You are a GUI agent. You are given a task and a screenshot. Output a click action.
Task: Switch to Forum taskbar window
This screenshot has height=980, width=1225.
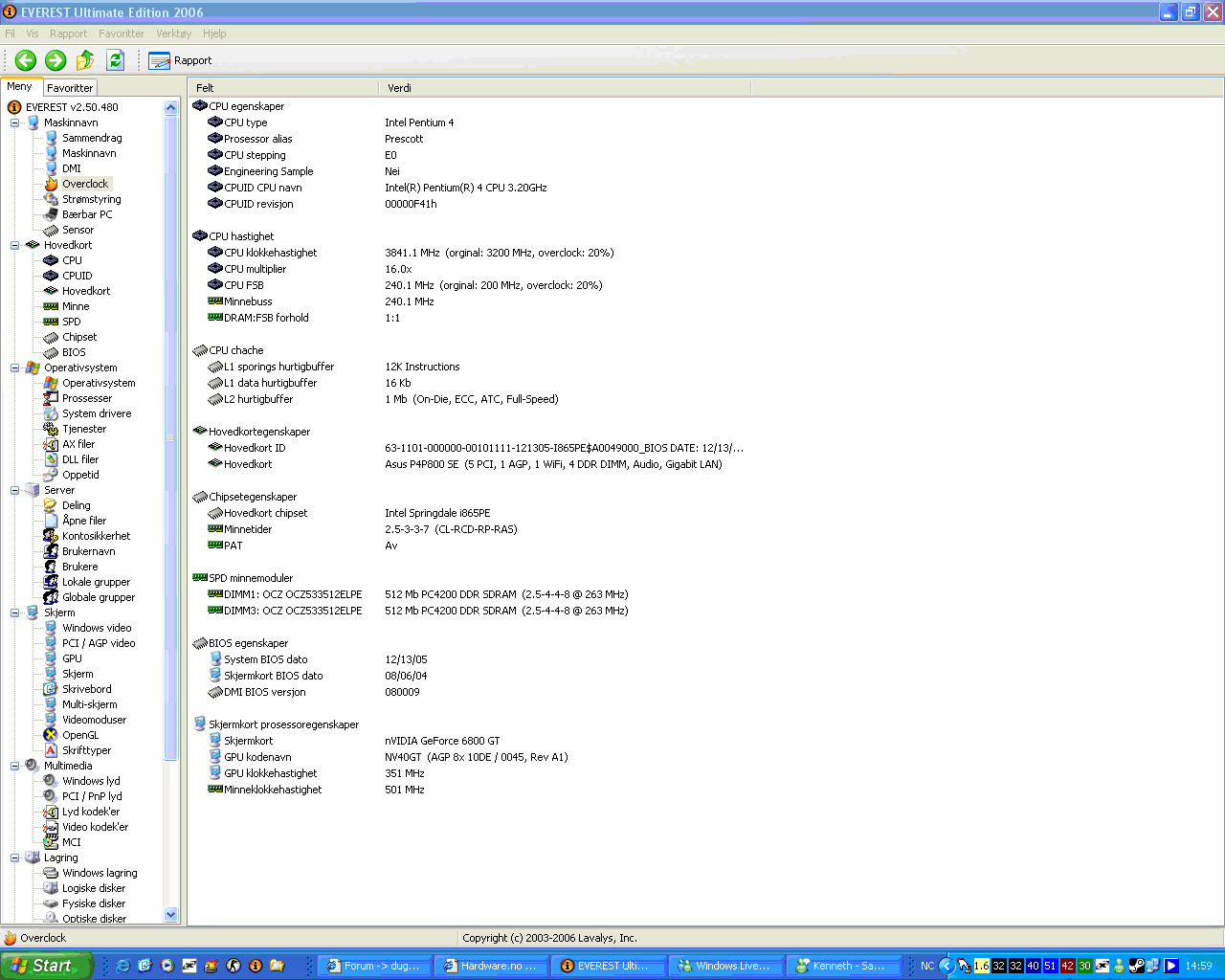click(x=374, y=966)
